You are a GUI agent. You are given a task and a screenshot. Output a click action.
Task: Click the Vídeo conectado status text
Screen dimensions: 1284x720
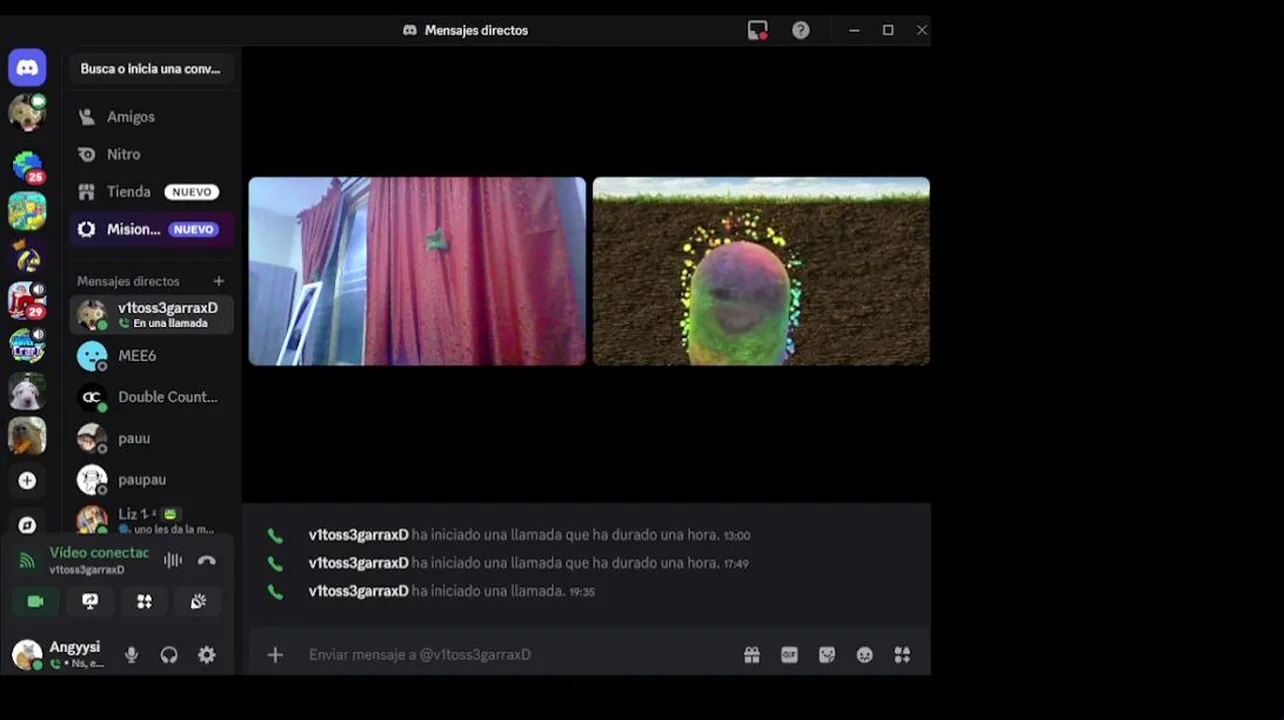(x=99, y=552)
